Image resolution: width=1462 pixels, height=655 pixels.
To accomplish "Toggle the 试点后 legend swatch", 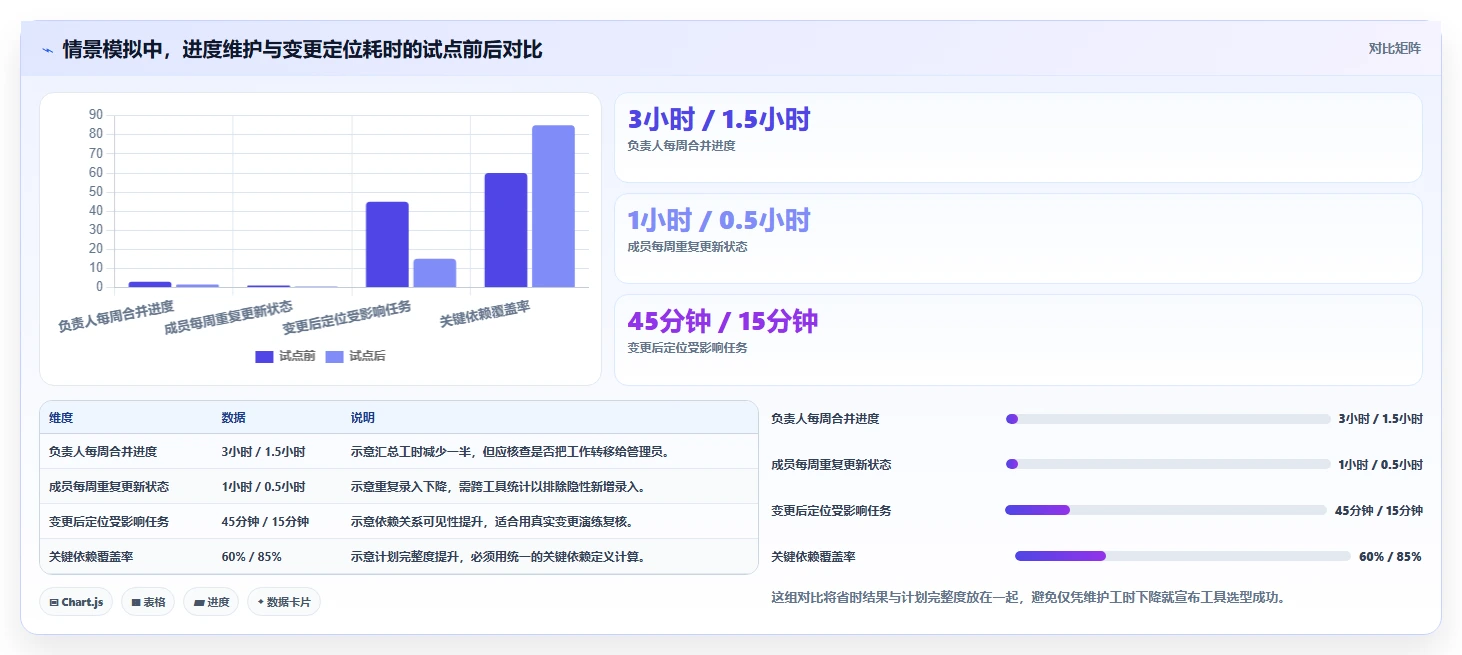I will tap(334, 357).
